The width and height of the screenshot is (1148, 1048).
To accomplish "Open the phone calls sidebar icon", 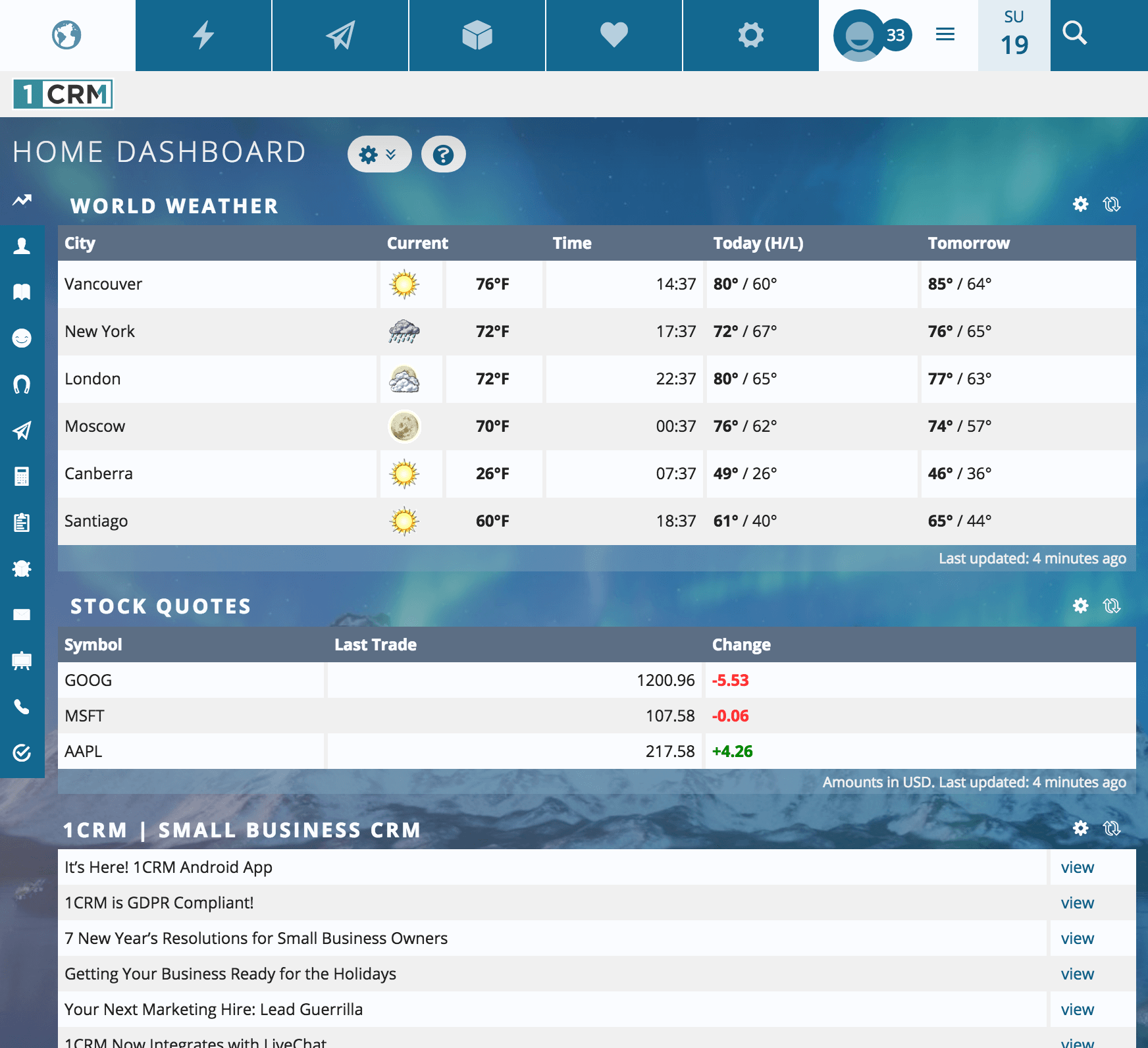I will [22, 706].
